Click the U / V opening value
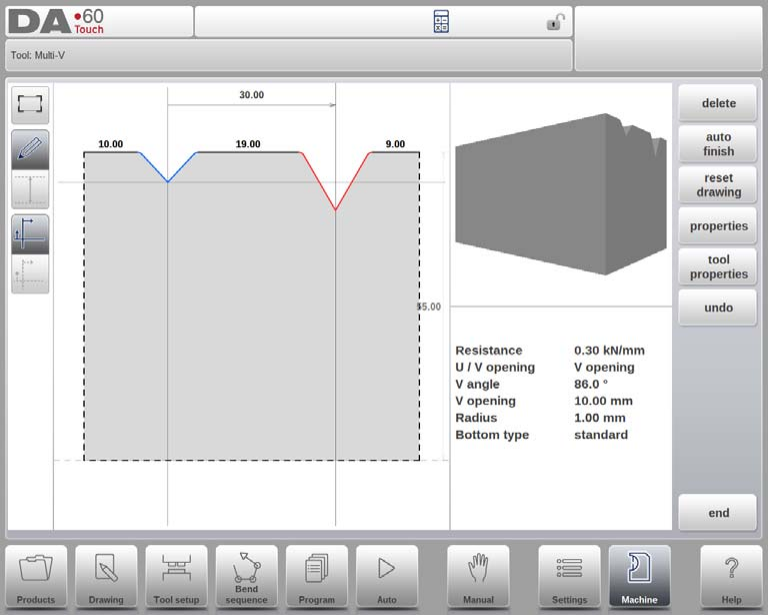This screenshot has height=615, width=768. tap(604, 367)
